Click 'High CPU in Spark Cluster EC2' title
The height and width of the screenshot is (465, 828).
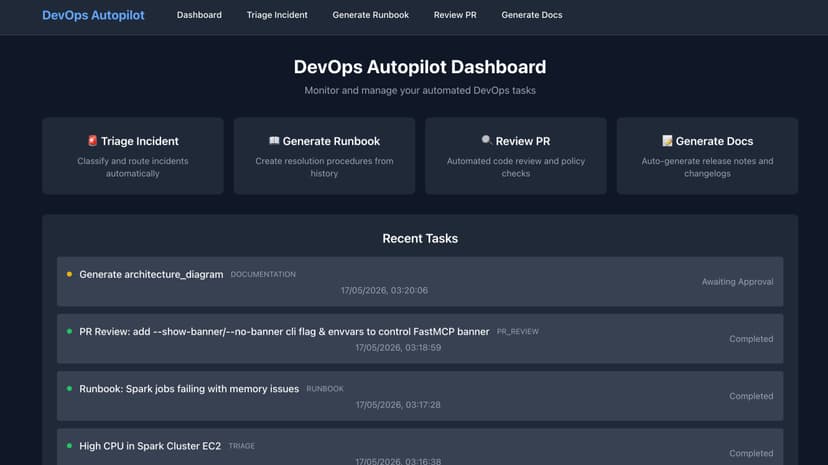150,446
